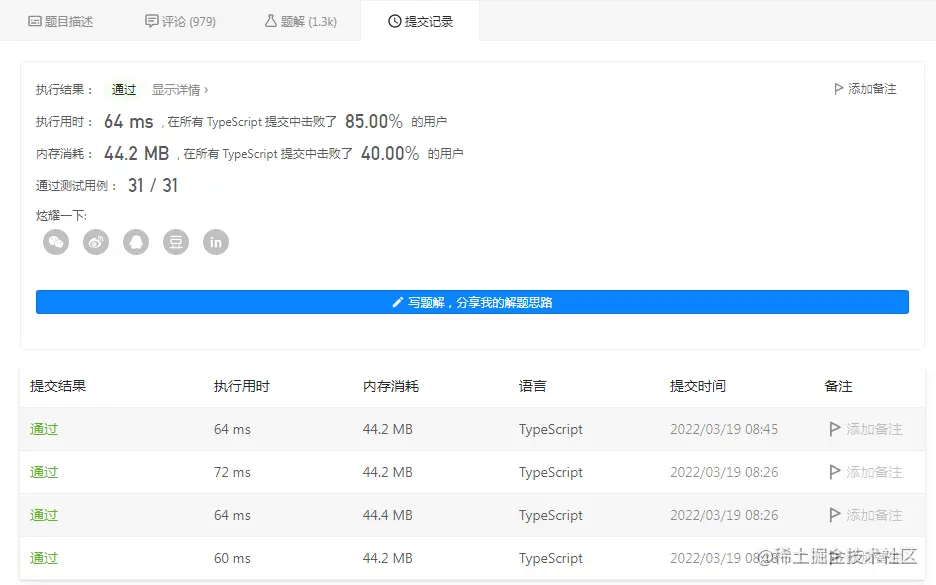This screenshot has height=585, width=936.
Task: Open 通过 result of 64 ms 08:45 submission
Action: click(44, 429)
